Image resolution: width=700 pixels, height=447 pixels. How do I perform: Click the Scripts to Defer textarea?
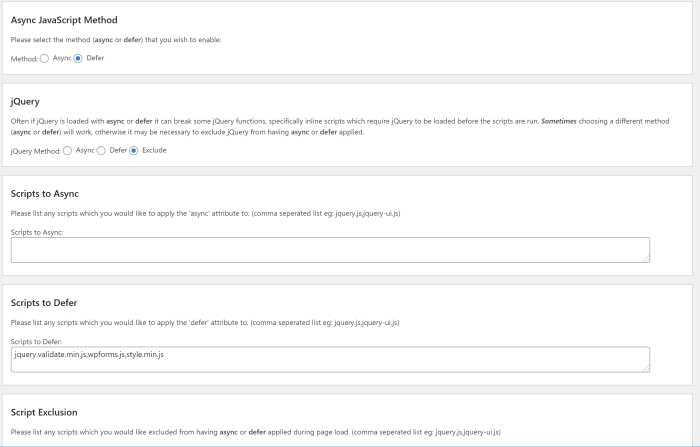click(330, 359)
